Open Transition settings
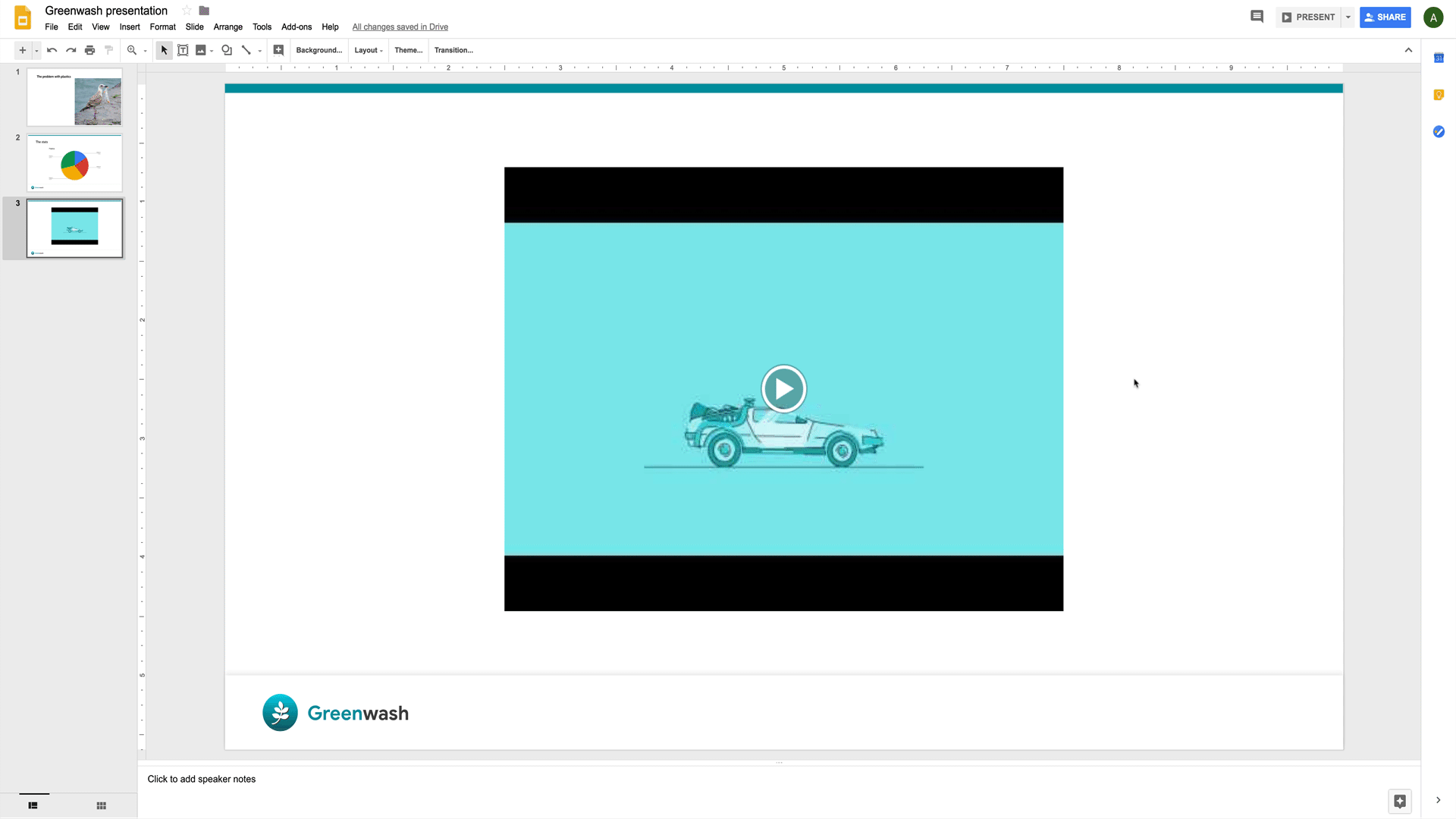Viewport: 1456px width, 819px height. tap(453, 50)
